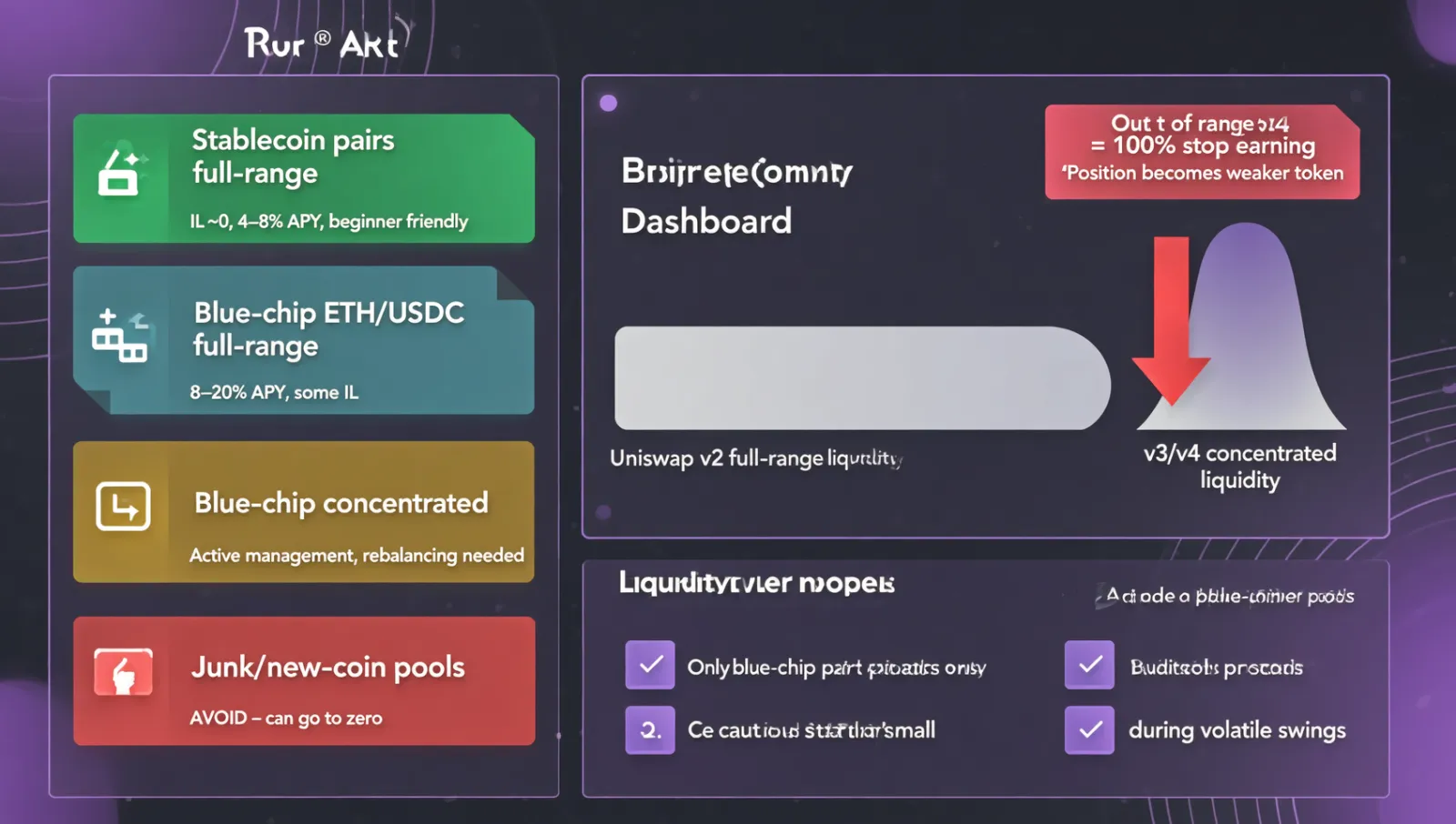The width and height of the screenshot is (1456, 824).
Task: Click the Stablecoin pairs card icon
Action: [122, 173]
